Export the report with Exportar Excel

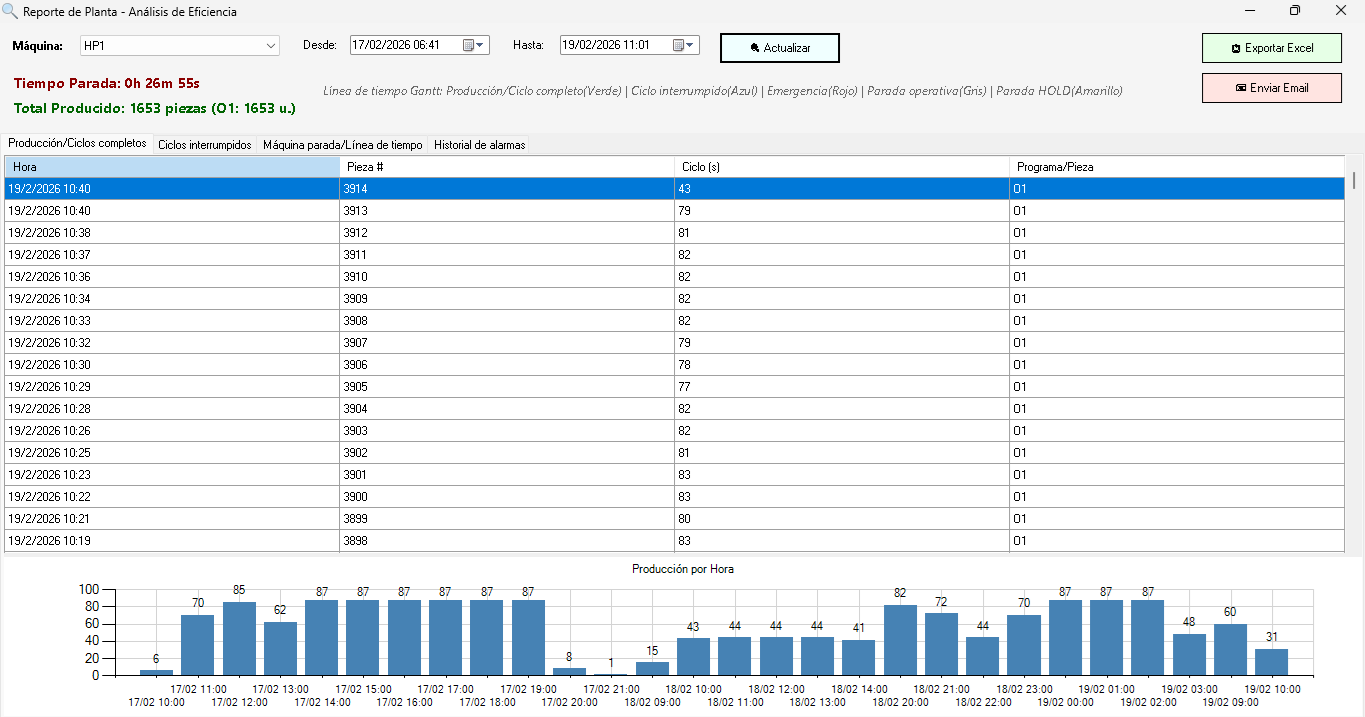click(1272, 48)
